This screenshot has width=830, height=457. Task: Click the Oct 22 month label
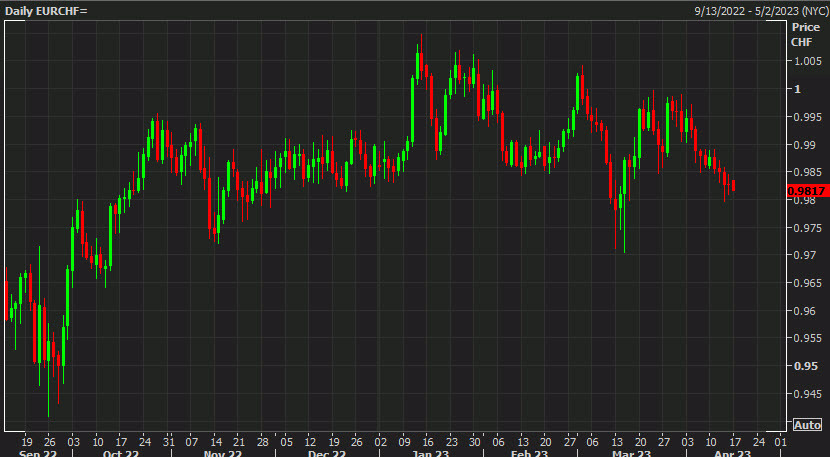120,453
